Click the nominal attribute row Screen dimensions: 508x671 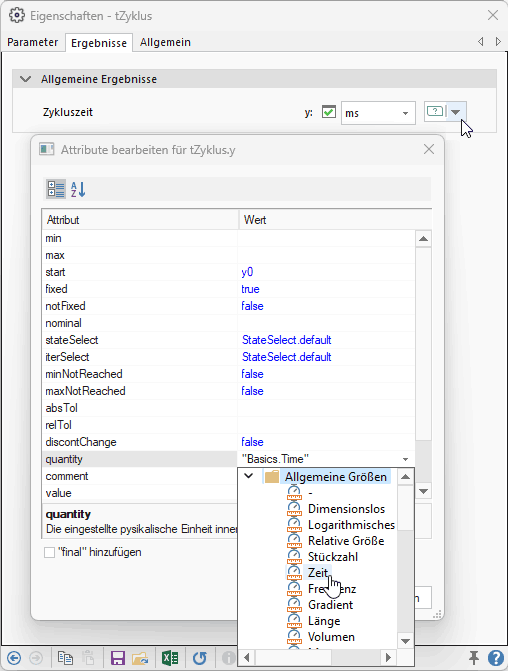pyautogui.click(x=229, y=323)
